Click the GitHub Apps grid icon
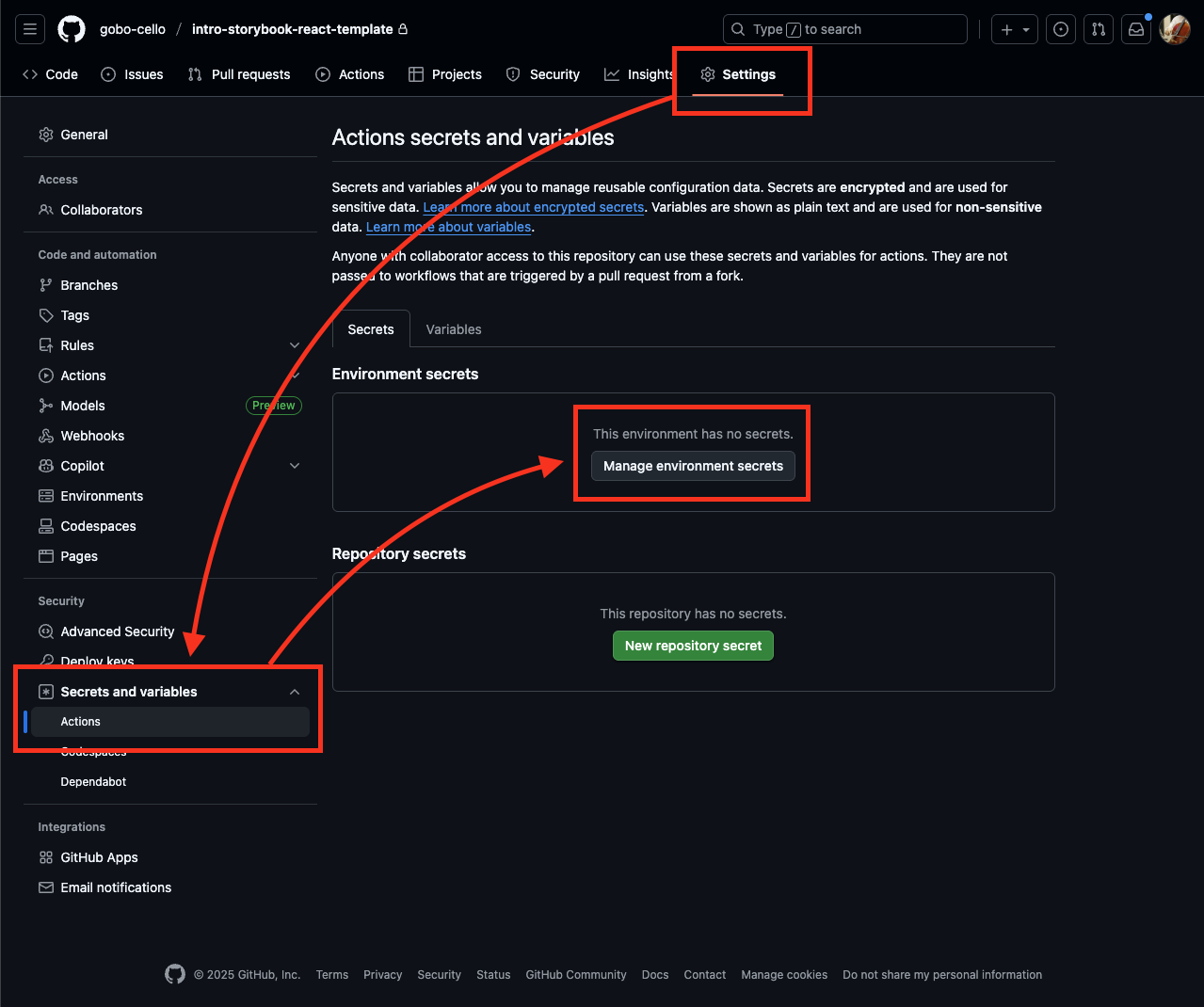 point(46,857)
